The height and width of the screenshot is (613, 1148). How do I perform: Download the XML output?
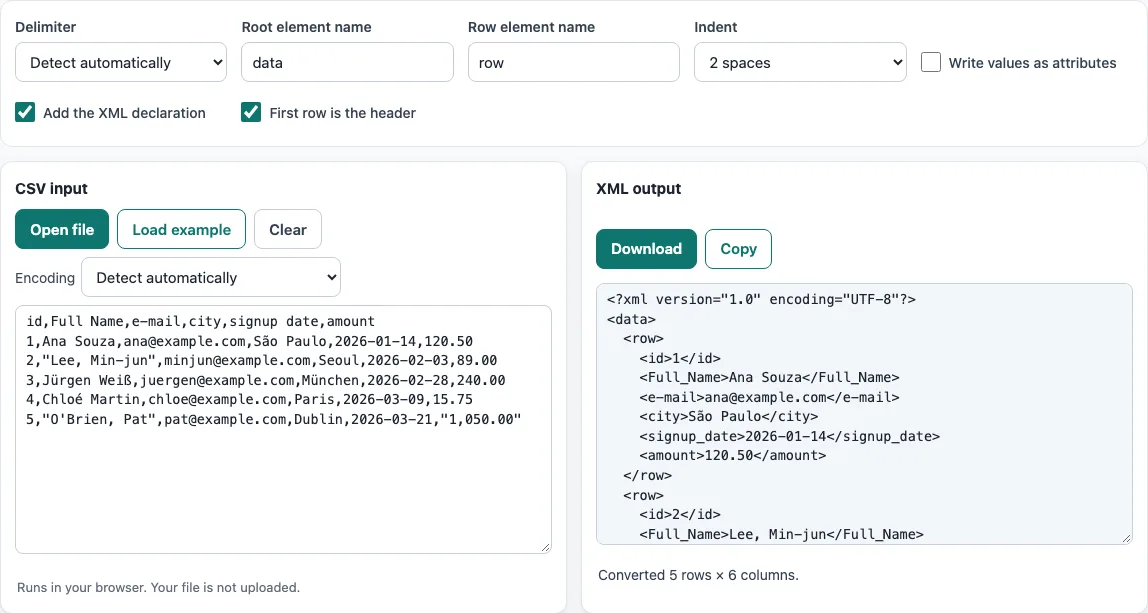click(646, 249)
